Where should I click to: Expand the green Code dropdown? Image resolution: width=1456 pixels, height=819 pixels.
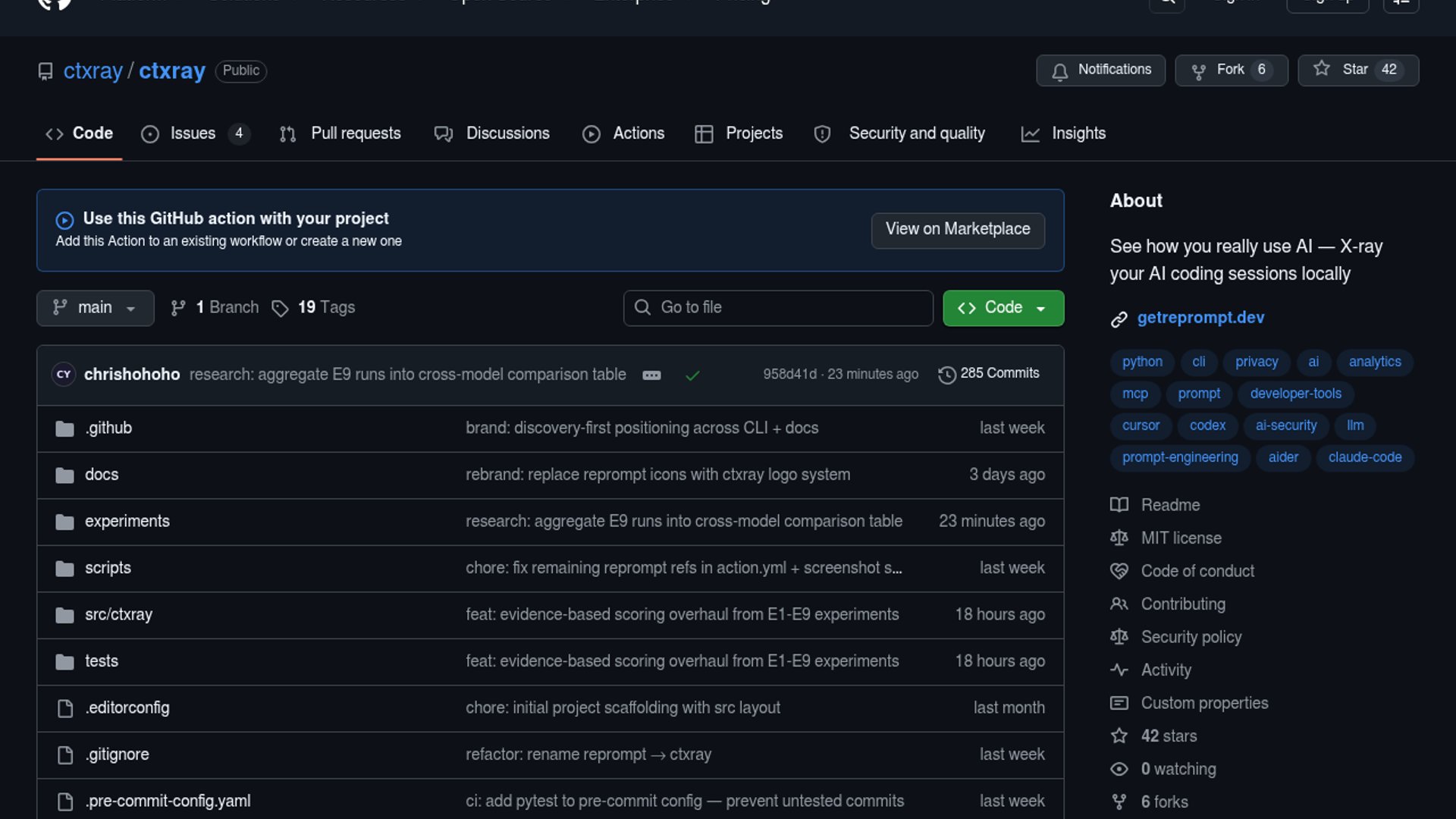click(1003, 308)
